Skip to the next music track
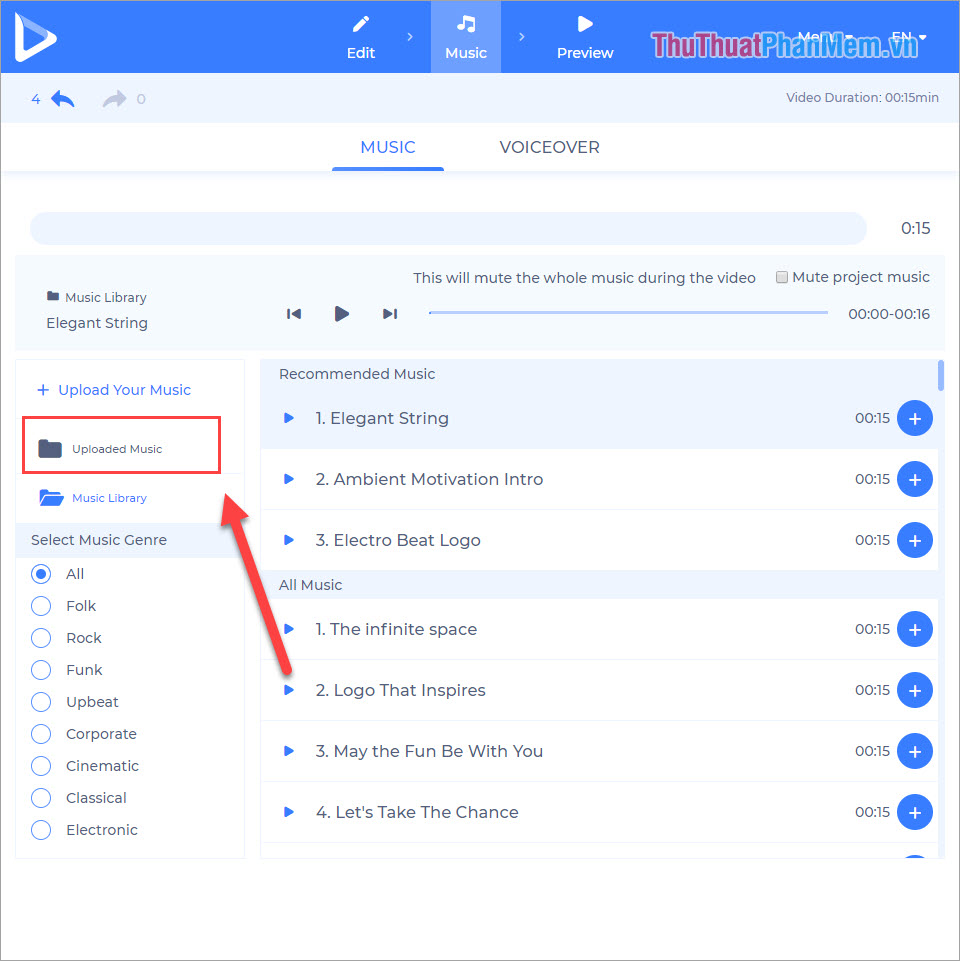The image size is (960, 961). click(390, 314)
